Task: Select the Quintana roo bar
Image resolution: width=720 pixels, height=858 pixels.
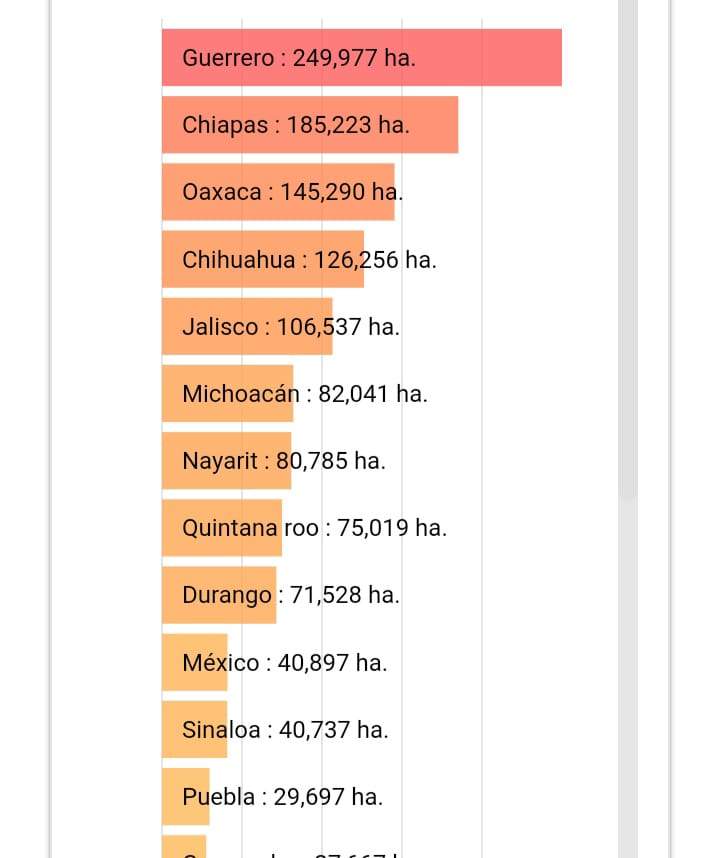Action: 221,527
